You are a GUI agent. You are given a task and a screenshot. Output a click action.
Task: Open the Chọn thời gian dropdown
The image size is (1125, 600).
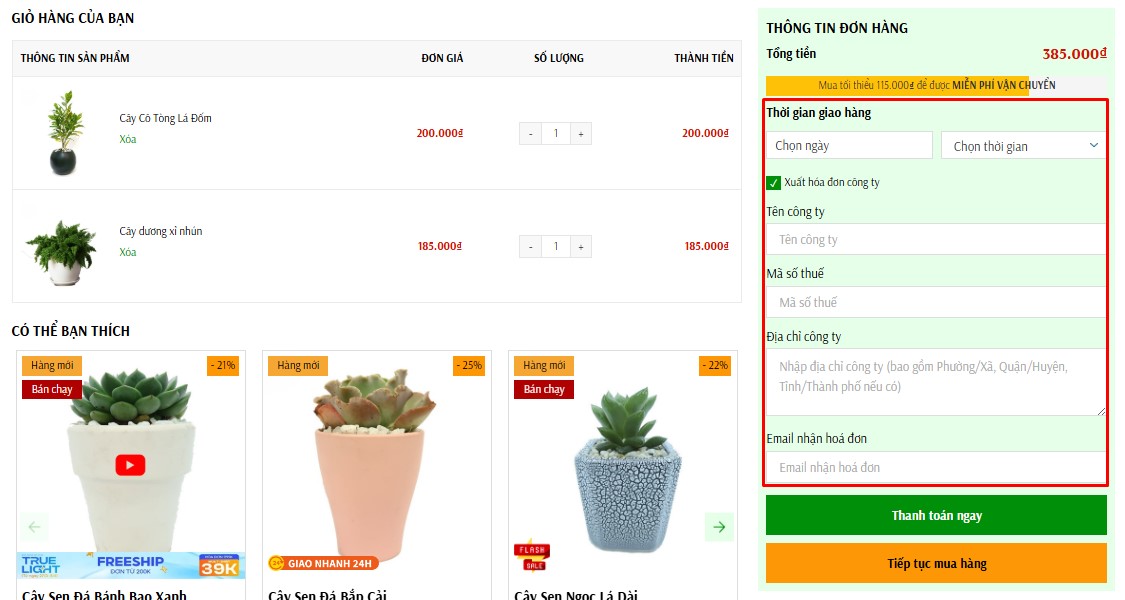coord(1024,146)
